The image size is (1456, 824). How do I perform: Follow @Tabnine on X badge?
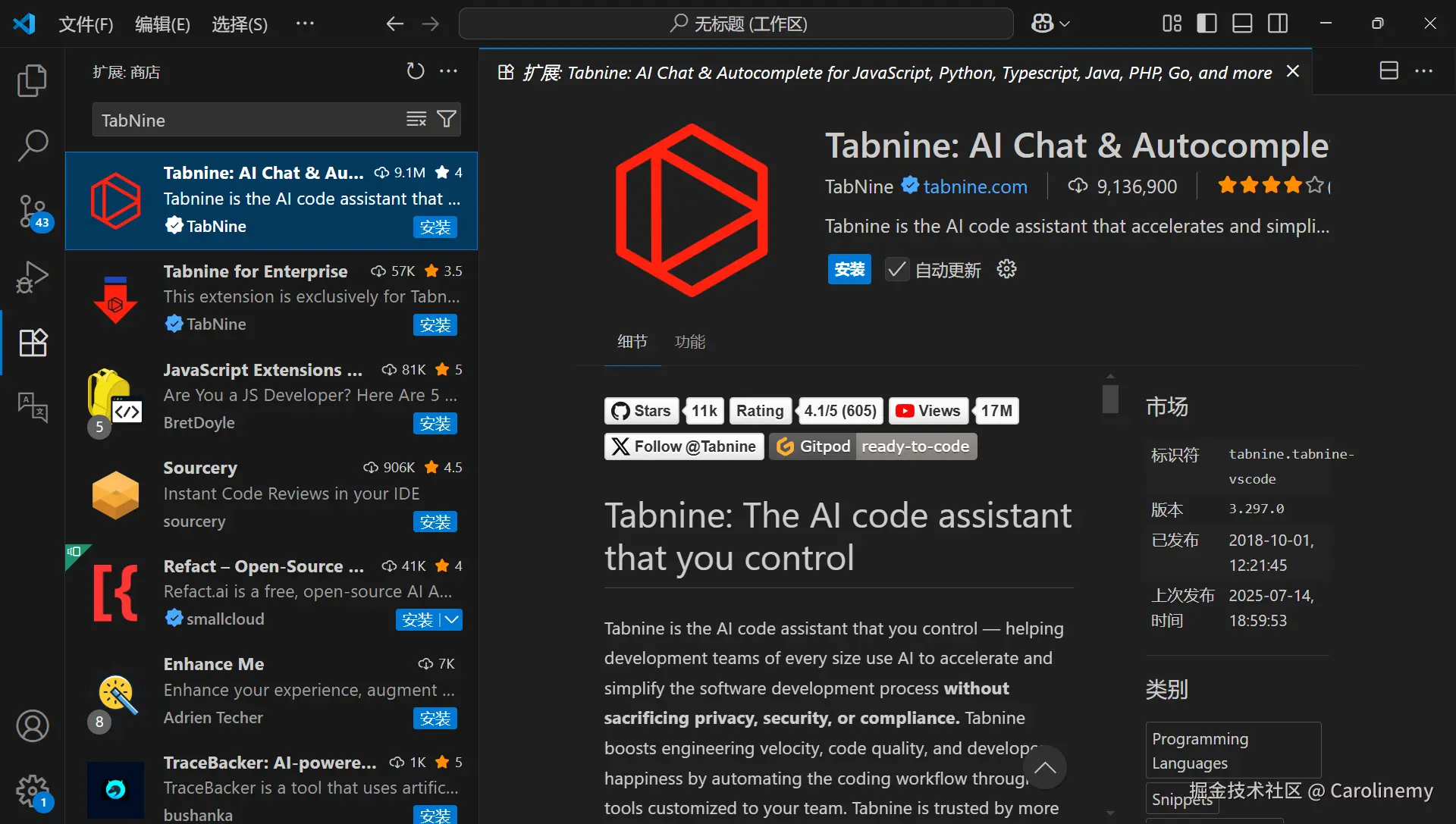684,446
